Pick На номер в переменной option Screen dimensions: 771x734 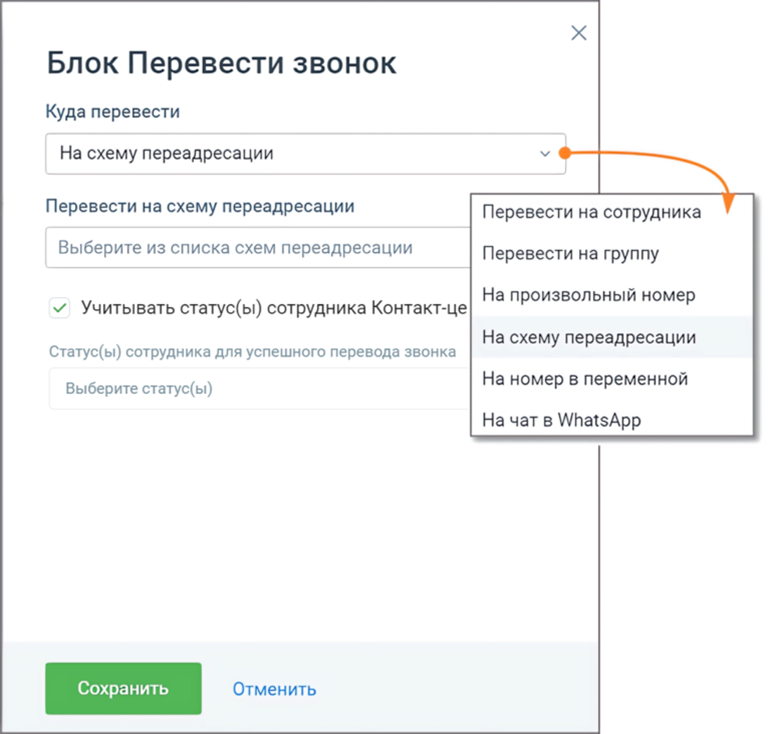[x=612, y=379]
